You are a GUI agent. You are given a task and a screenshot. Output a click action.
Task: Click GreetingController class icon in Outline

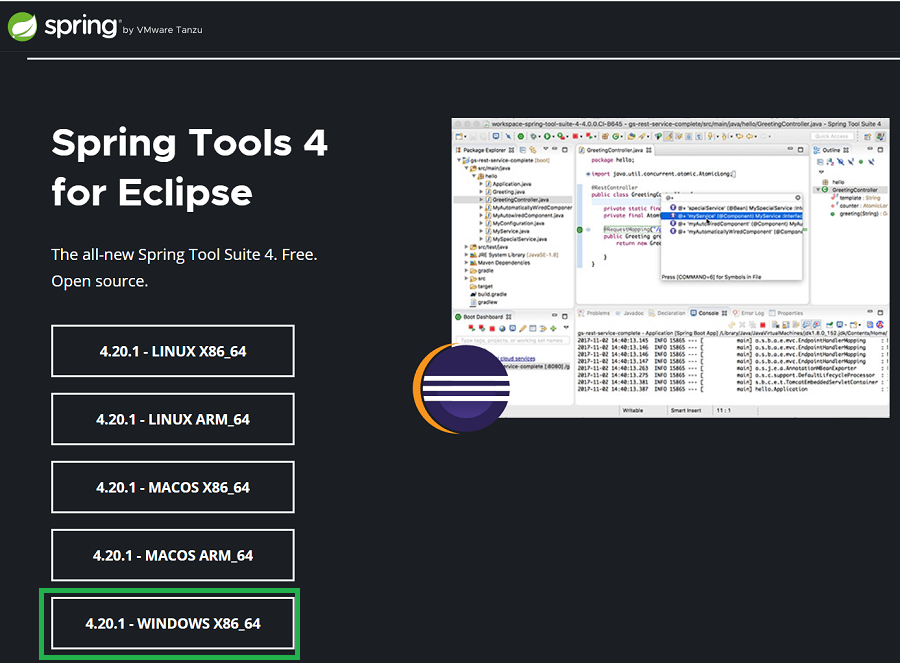pos(825,190)
